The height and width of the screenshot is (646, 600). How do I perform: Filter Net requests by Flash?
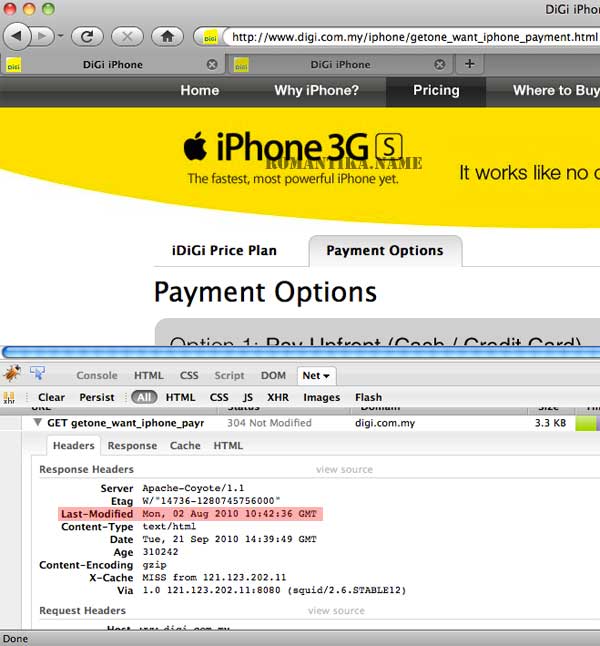368,397
